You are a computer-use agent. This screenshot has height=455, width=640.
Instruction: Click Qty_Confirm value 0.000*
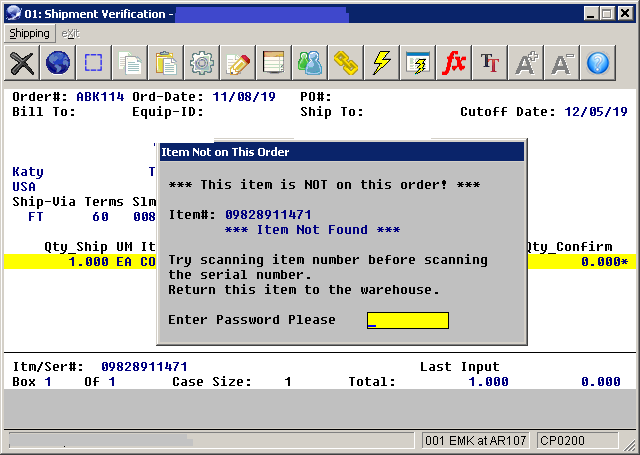(x=604, y=262)
